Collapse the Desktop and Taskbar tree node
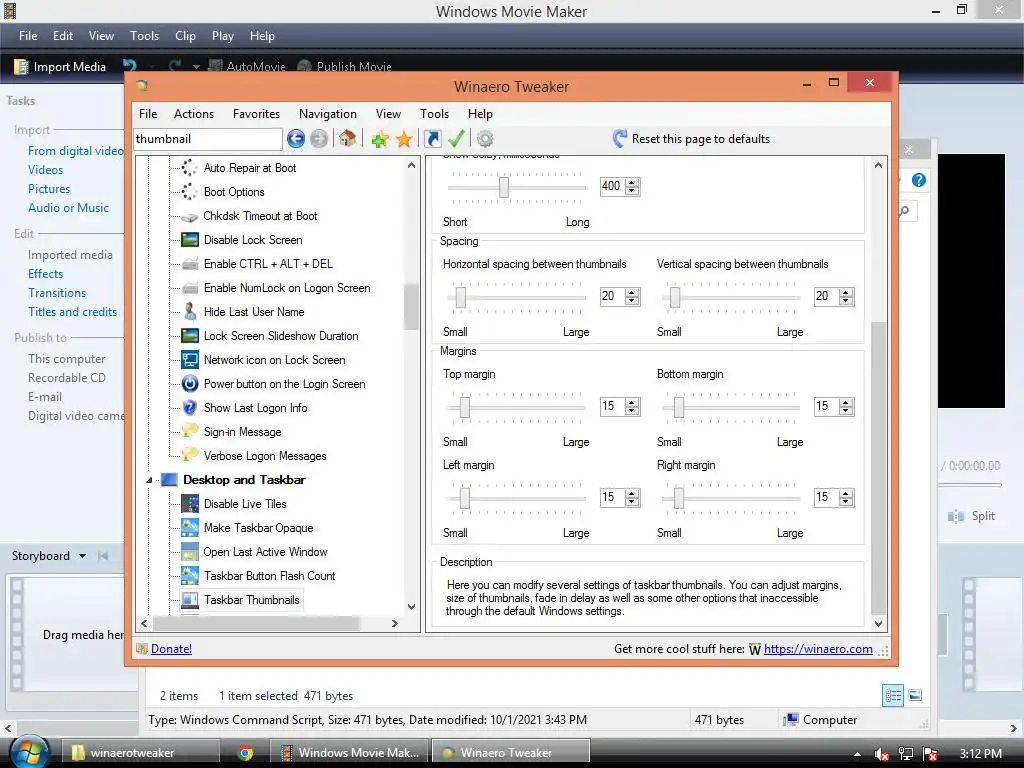 pos(149,480)
